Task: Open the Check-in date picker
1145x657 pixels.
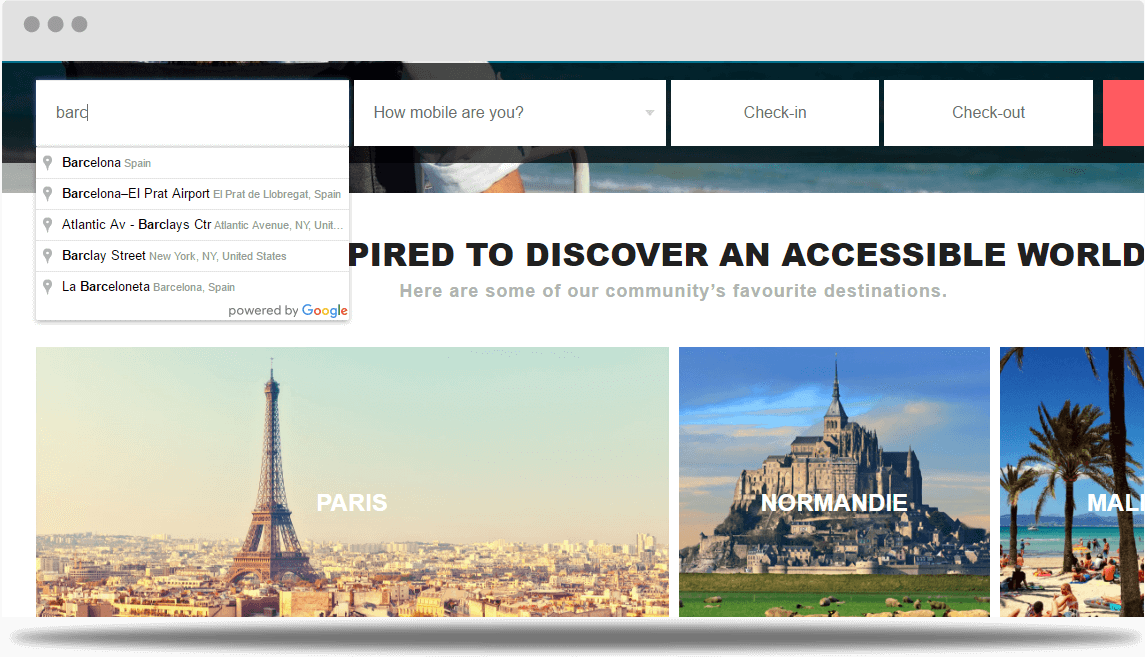Action: click(x=775, y=112)
